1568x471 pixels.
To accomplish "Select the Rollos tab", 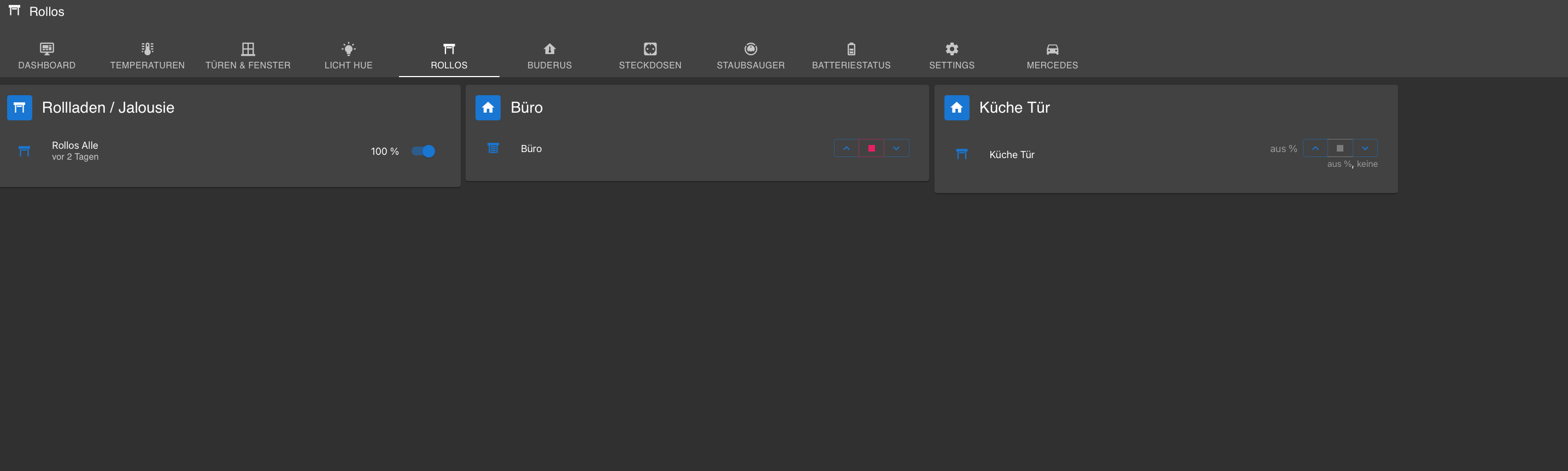I will 449,55.
